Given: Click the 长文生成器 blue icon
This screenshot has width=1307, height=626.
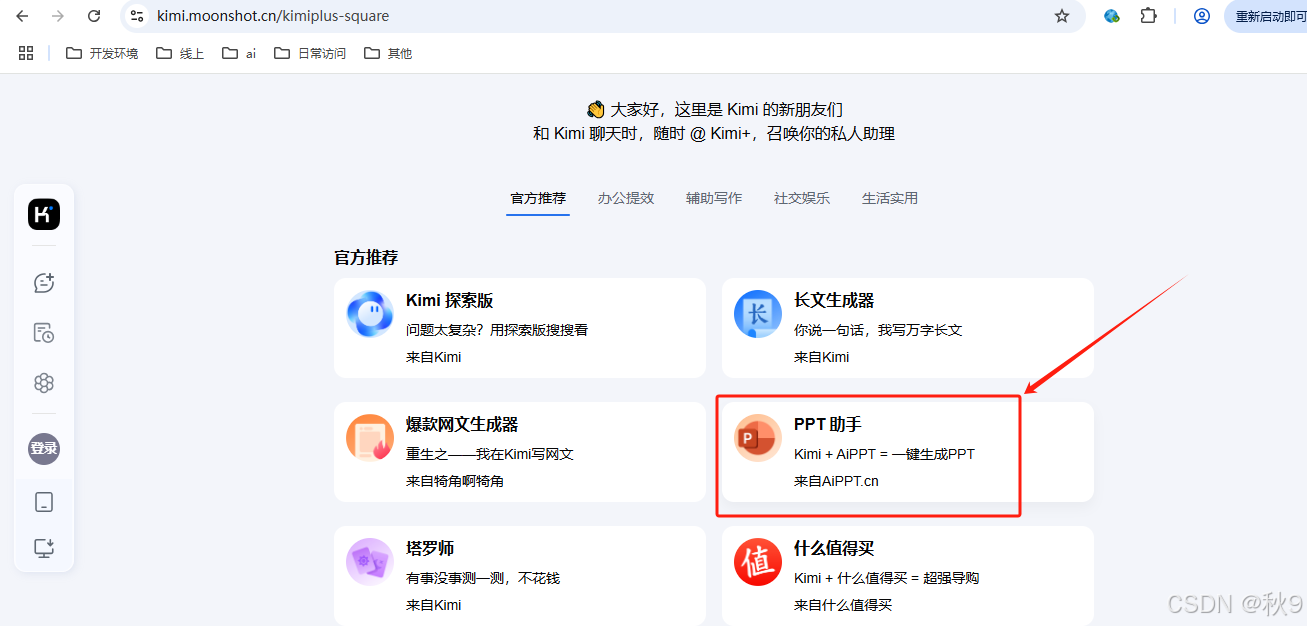Looking at the screenshot, I should [x=758, y=314].
